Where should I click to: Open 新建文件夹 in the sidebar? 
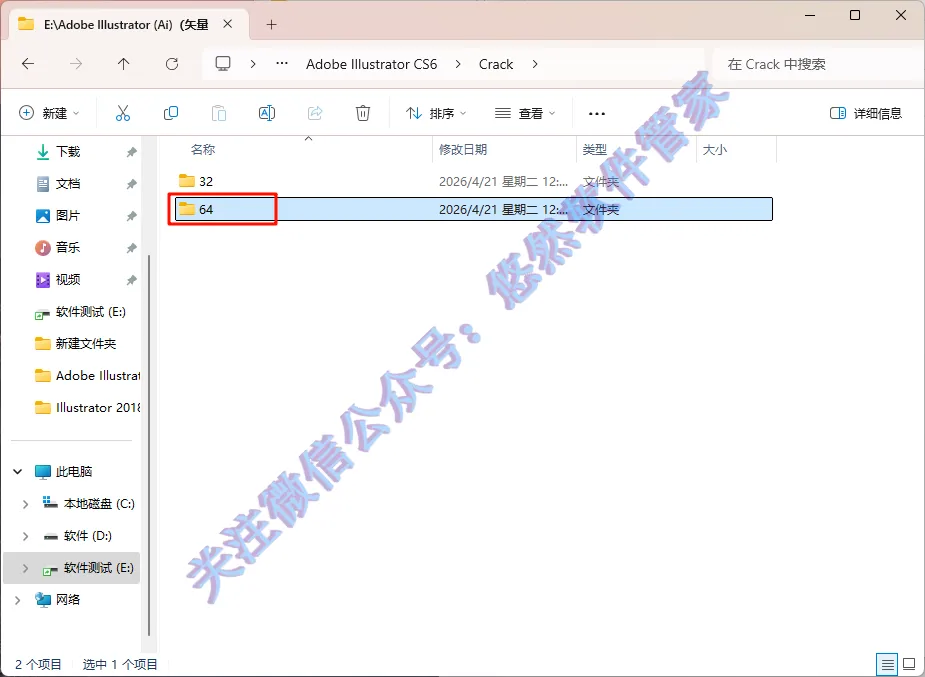76,343
